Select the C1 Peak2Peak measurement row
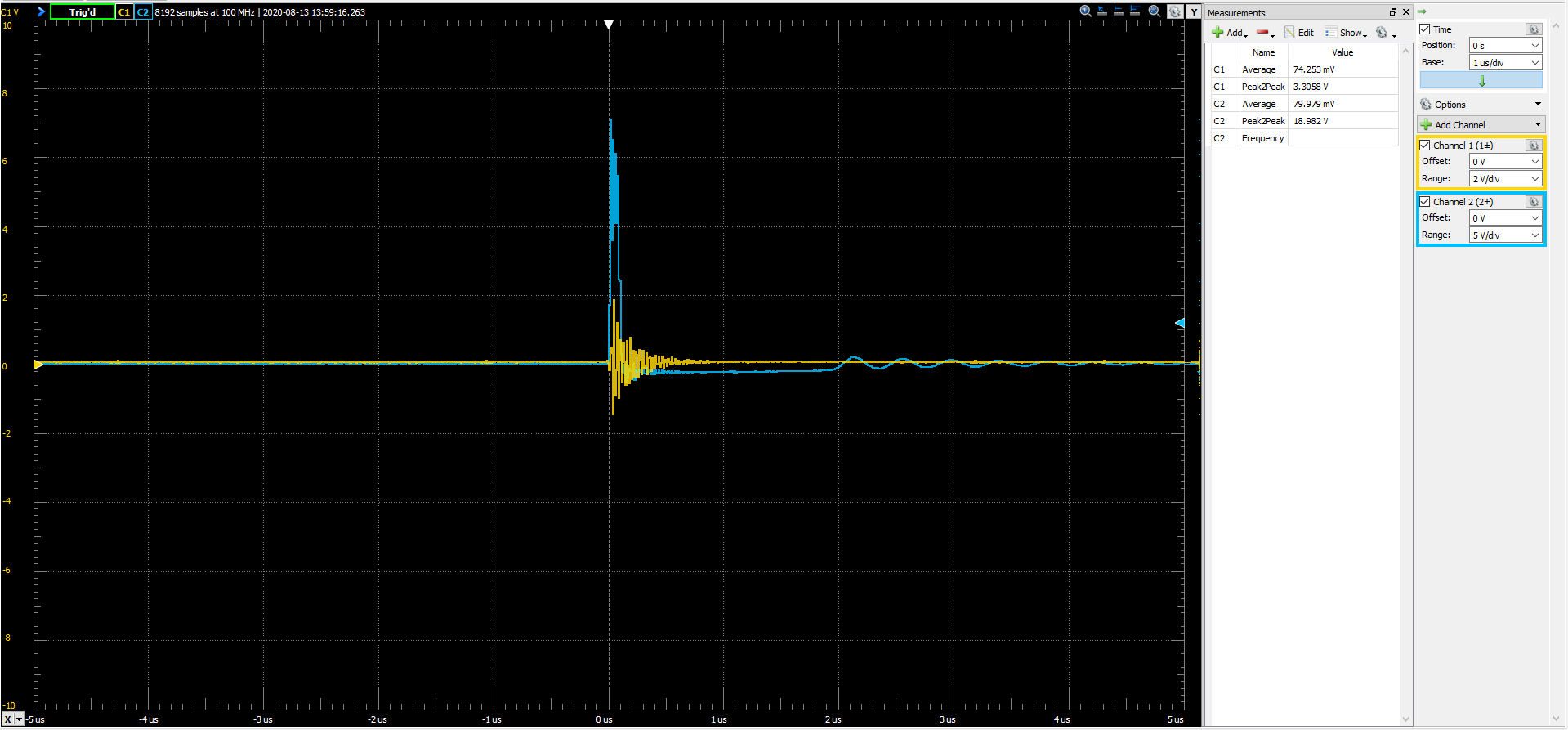The width and height of the screenshot is (1568, 730). (x=1304, y=87)
